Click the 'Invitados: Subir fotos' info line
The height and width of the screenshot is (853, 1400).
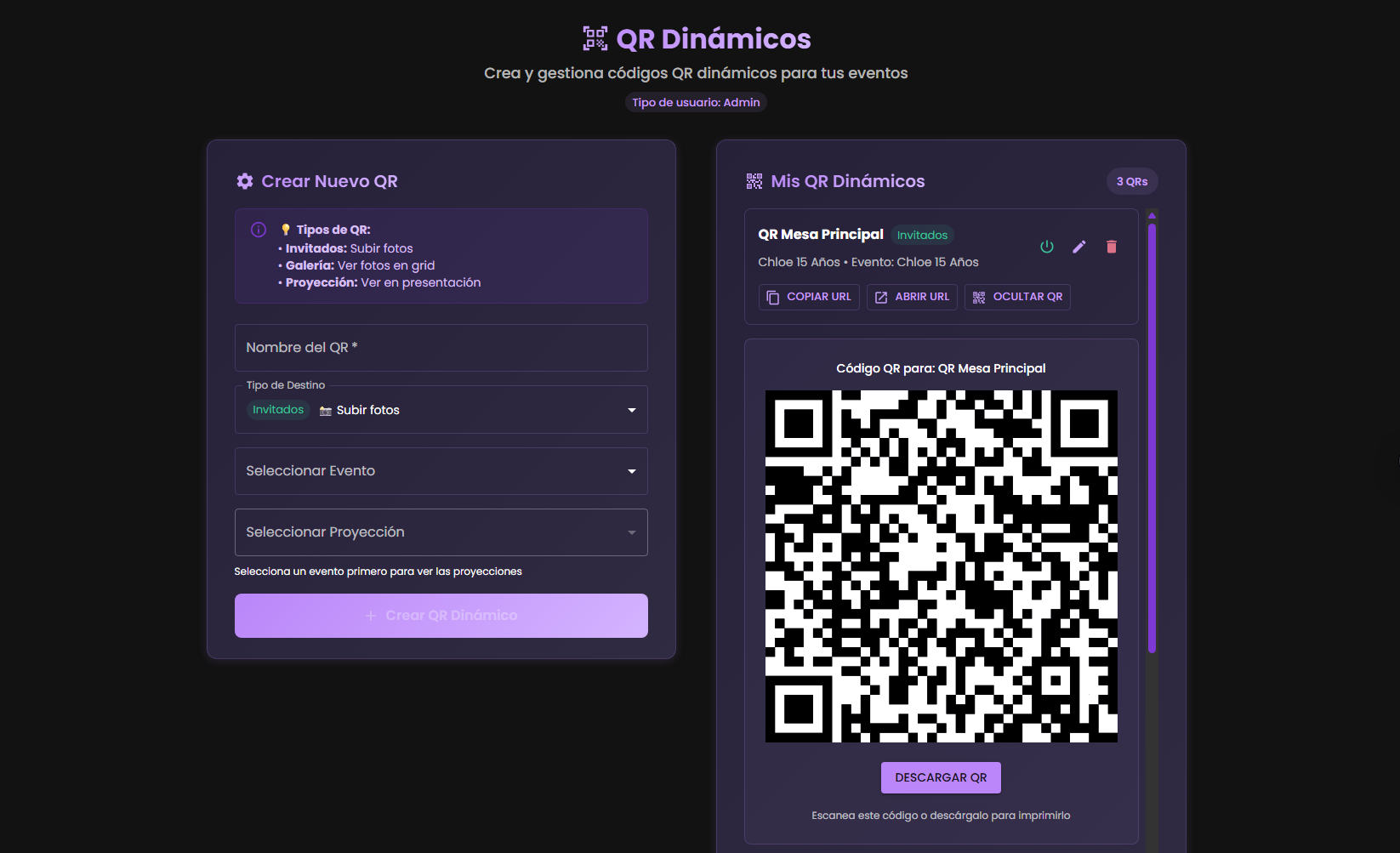(345, 248)
